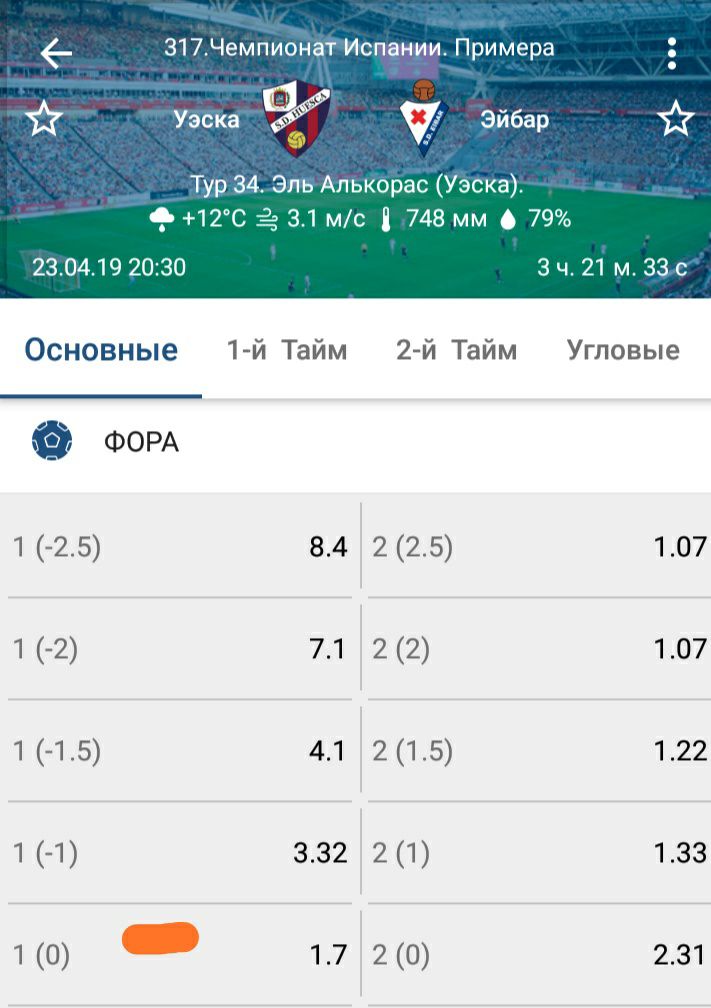Open the three-dot overflow menu
The image size is (711, 1008).
pyautogui.click(x=671, y=53)
